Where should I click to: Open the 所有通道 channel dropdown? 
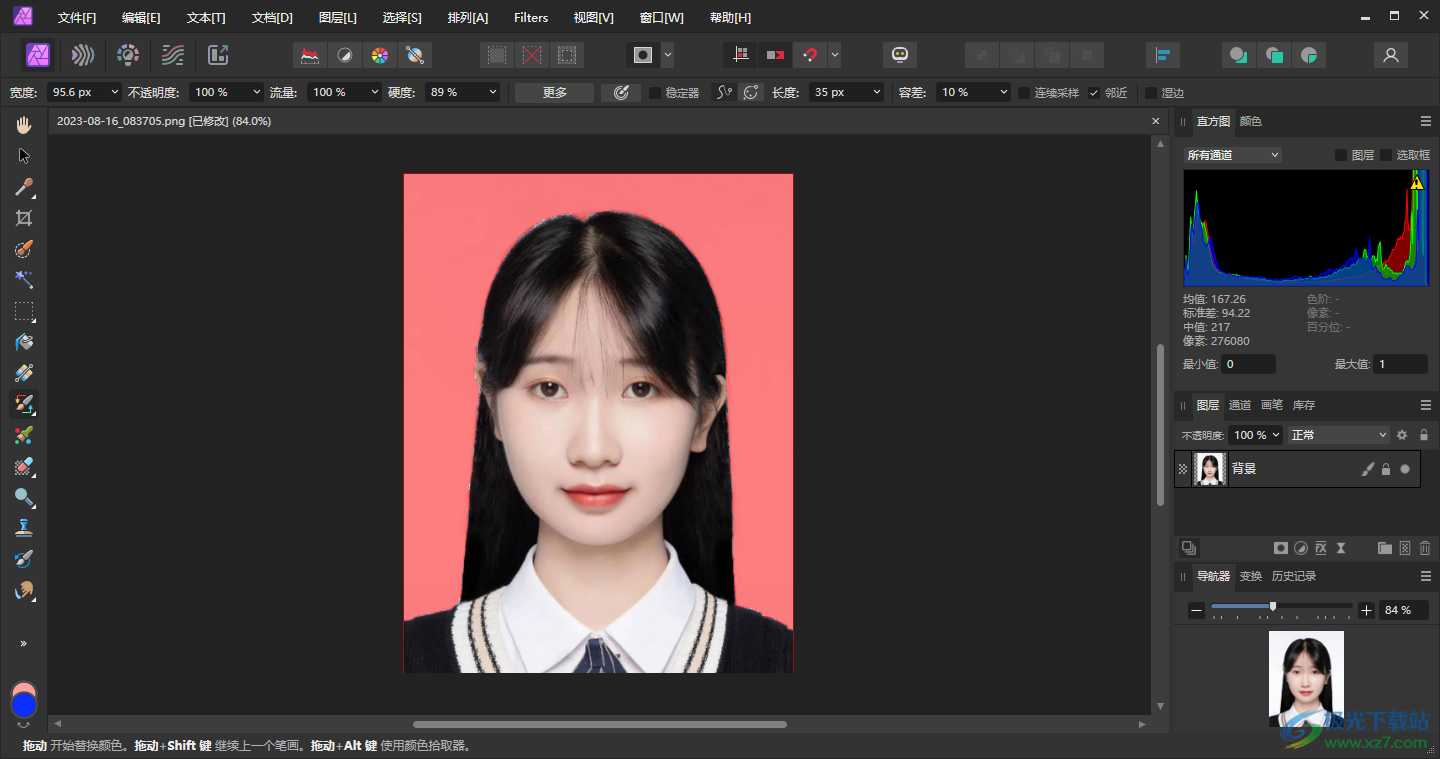pyautogui.click(x=1232, y=155)
